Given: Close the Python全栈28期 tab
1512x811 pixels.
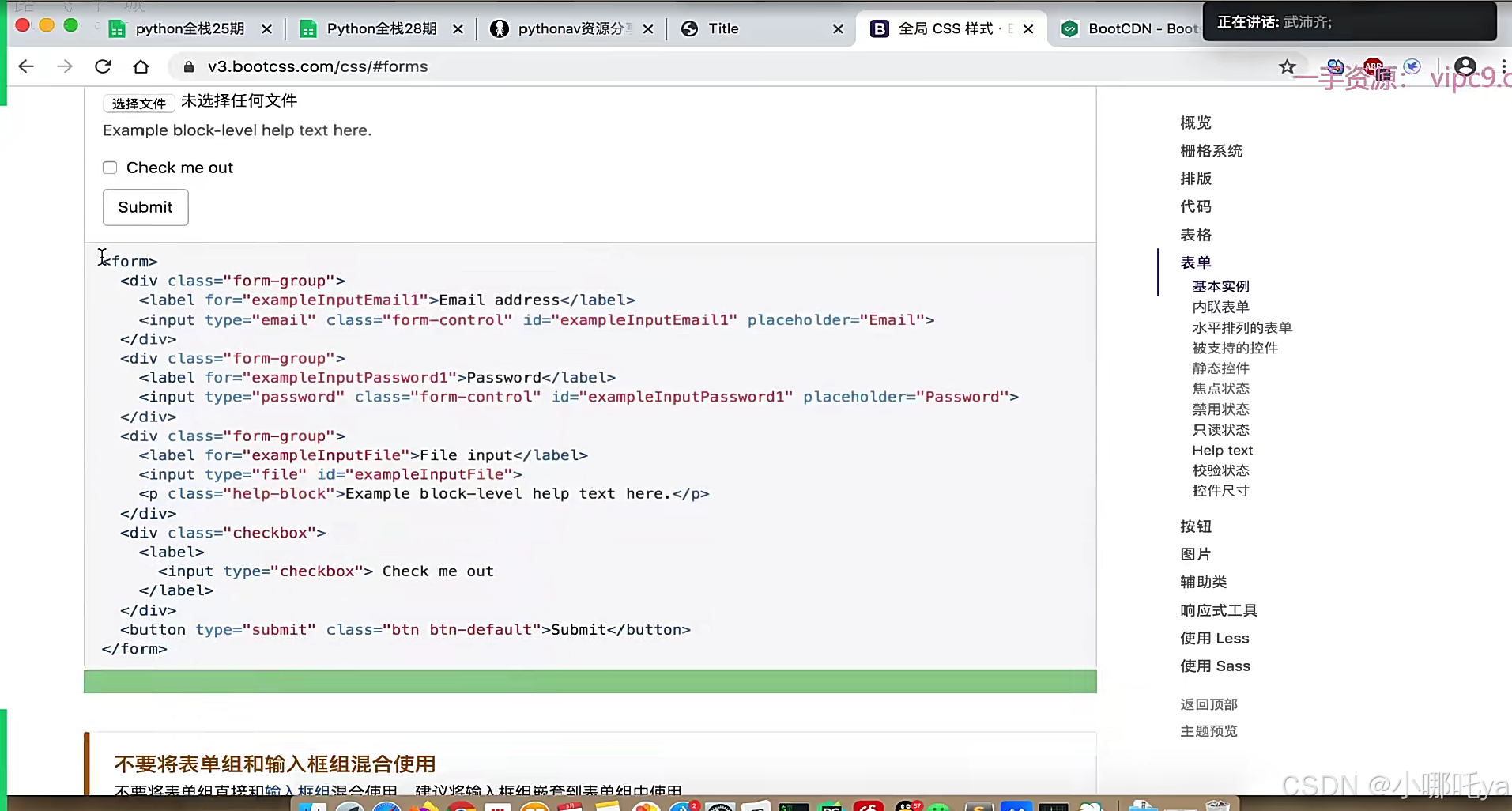Looking at the screenshot, I should pos(458,29).
